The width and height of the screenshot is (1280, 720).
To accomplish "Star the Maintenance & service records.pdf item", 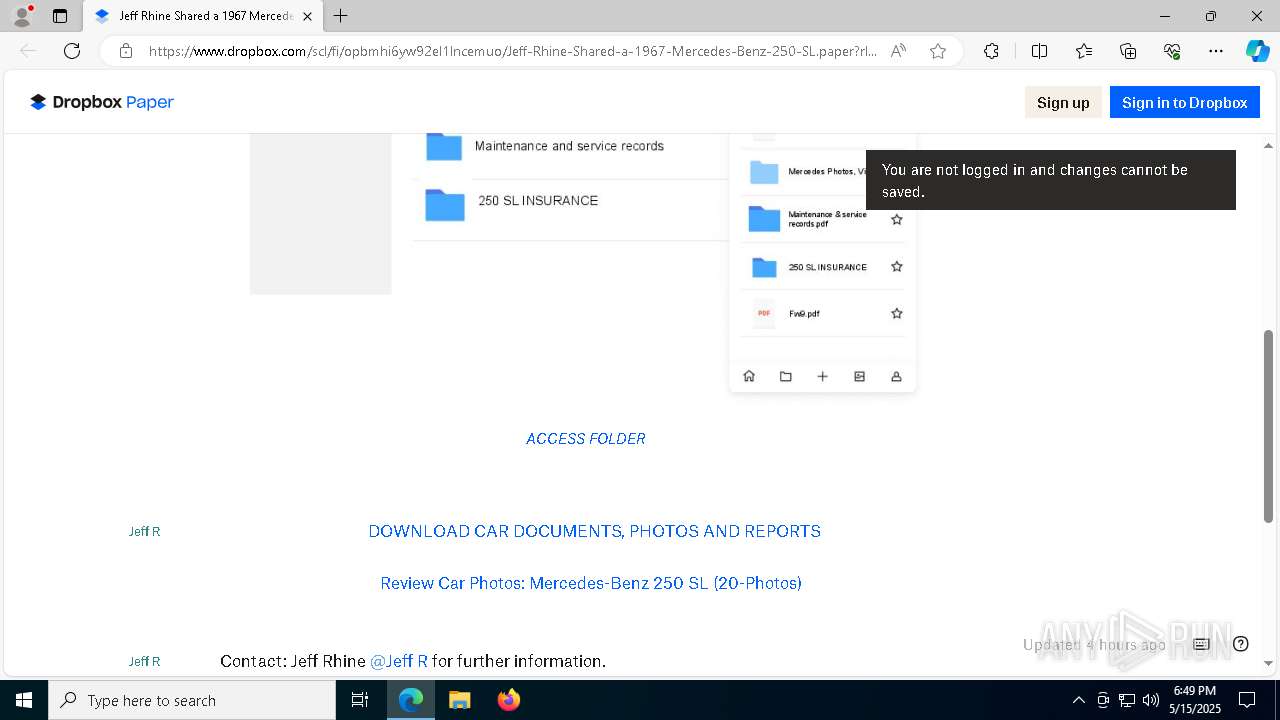I will click(x=897, y=219).
